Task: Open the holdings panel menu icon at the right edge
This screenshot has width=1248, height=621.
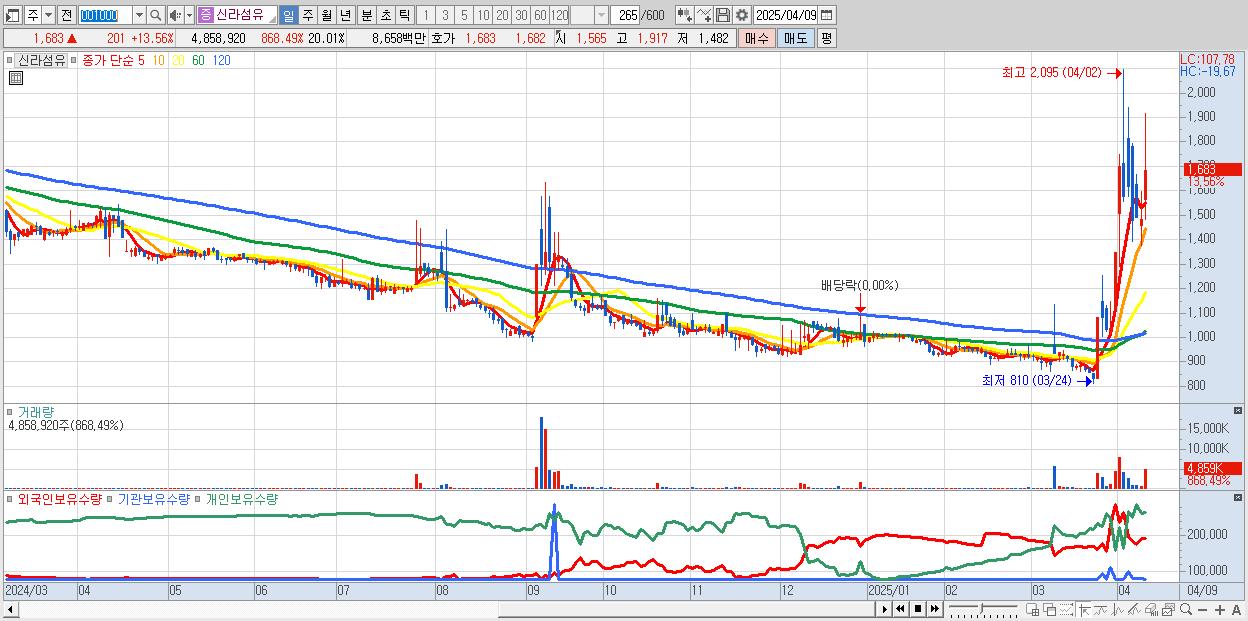Action: coord(1239,495)
